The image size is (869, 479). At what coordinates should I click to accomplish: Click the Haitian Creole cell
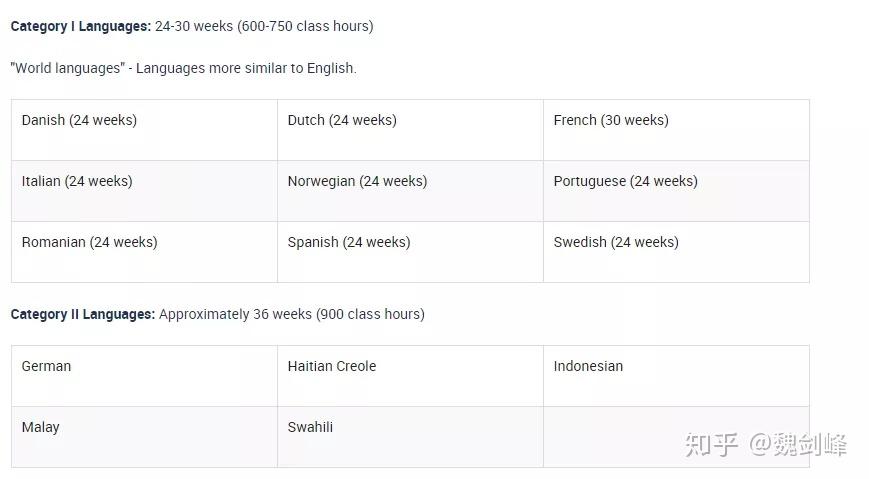click(332, 366)
